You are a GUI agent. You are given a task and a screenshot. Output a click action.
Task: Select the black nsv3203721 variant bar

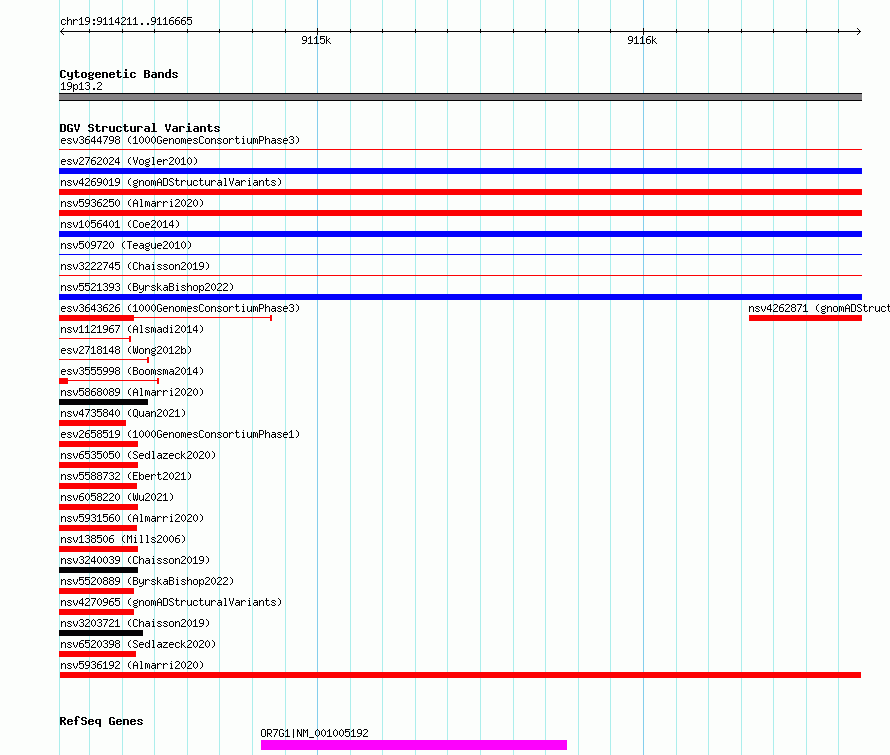click(x=101, y=633)
